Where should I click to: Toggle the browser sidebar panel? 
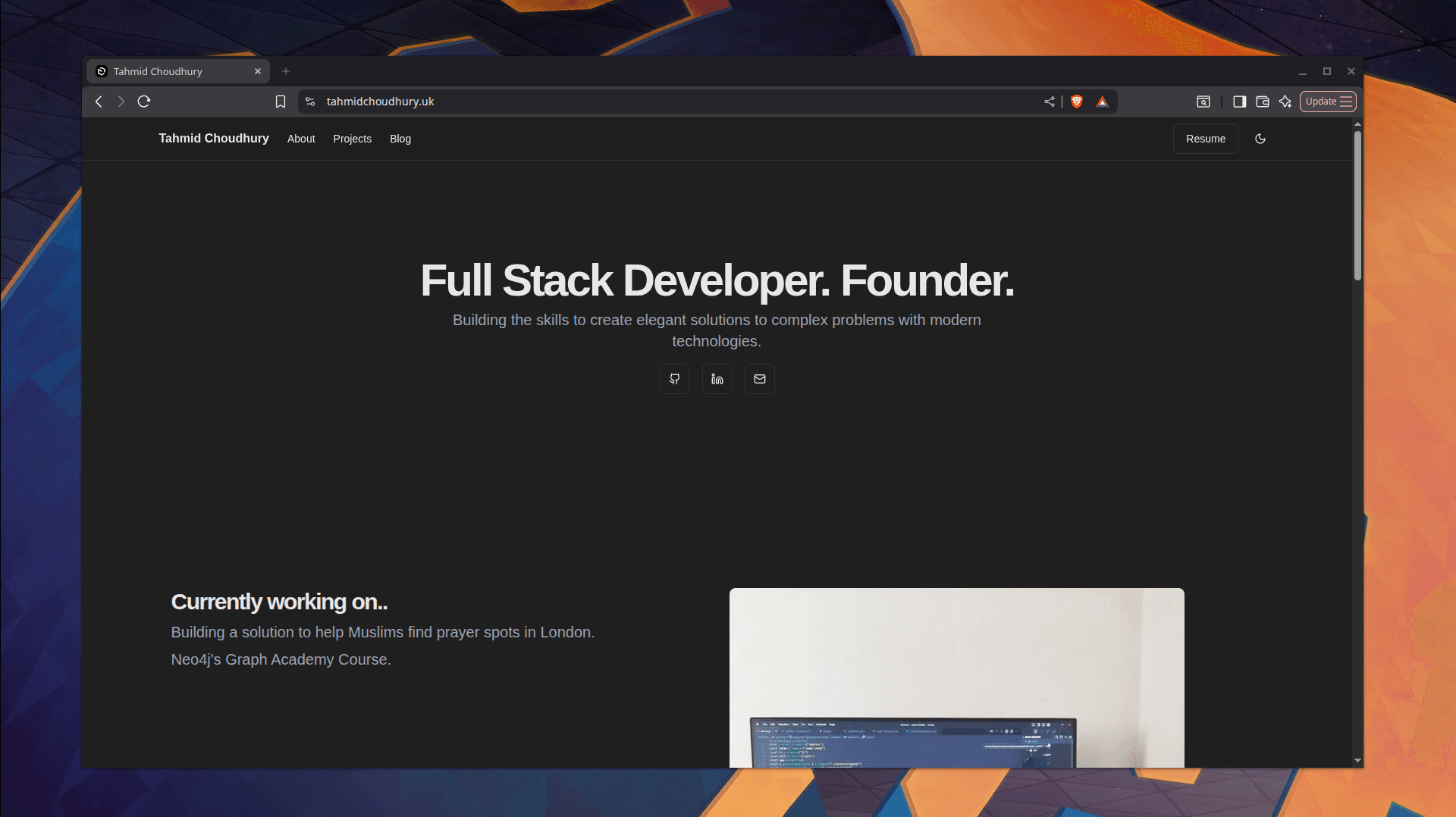[x=1239, y=101]
